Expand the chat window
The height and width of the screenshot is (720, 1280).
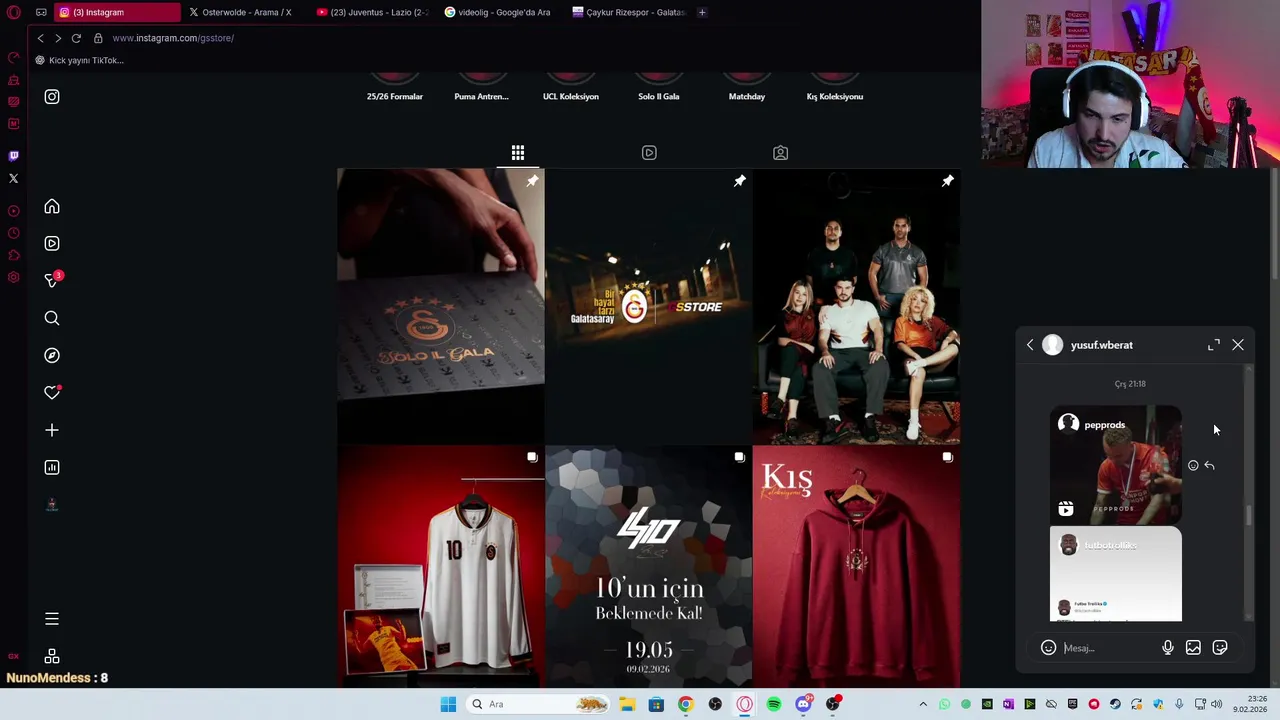click(1214, 345)
